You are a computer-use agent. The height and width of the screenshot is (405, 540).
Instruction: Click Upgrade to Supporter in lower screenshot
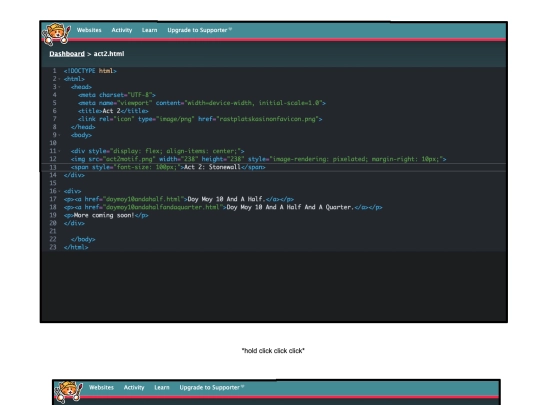(x=212, y=387)
